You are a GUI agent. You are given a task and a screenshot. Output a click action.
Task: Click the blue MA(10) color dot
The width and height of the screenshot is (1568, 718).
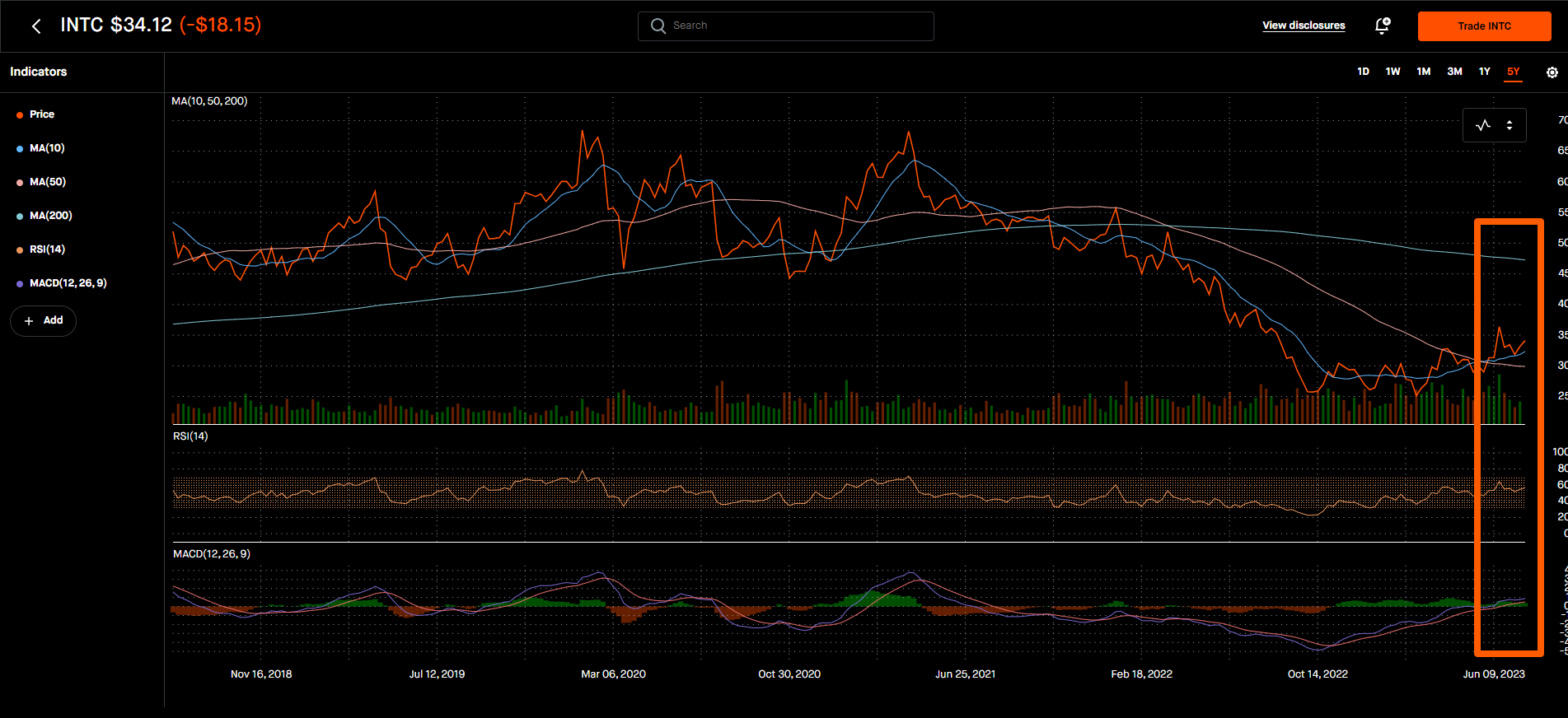[20, 149]
